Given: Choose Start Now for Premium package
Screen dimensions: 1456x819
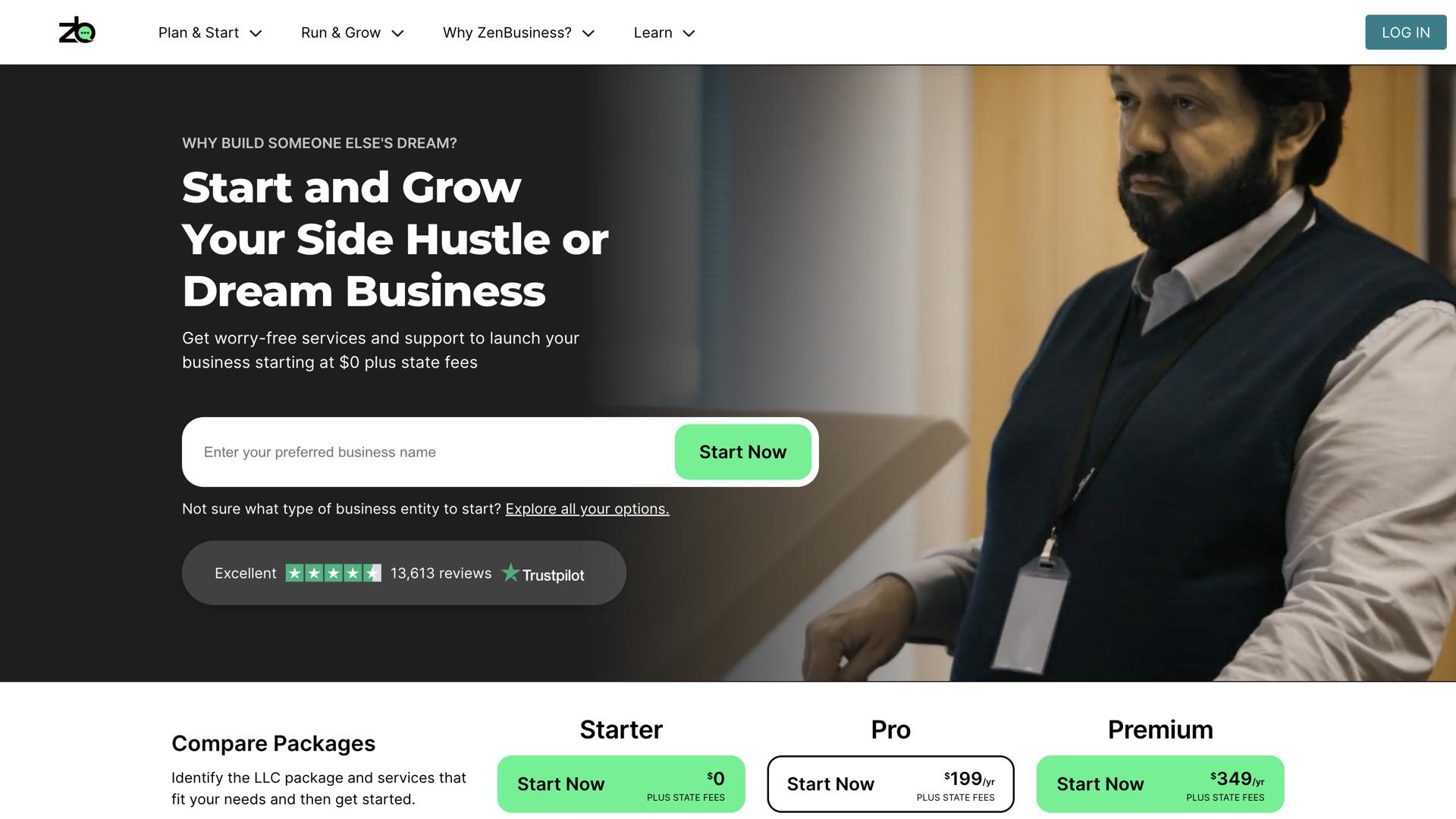Looking at the screenshot, I should coord(1160,784).
